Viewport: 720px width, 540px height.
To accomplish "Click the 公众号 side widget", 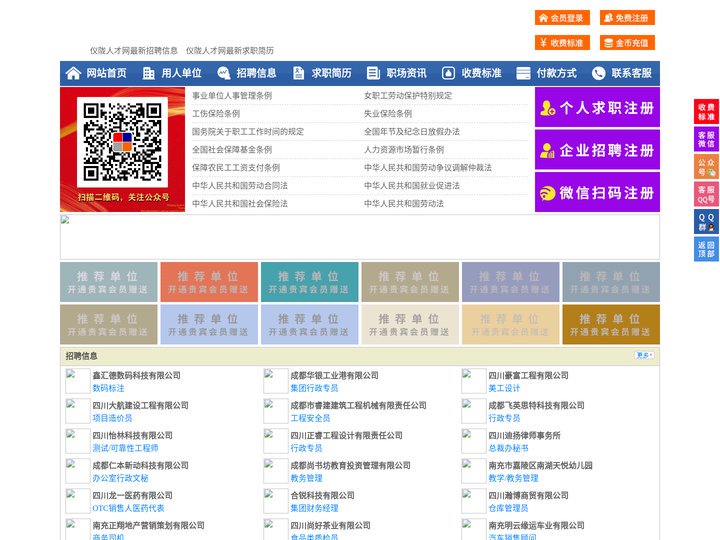I will pyautogui.click(x=706, y=167).
